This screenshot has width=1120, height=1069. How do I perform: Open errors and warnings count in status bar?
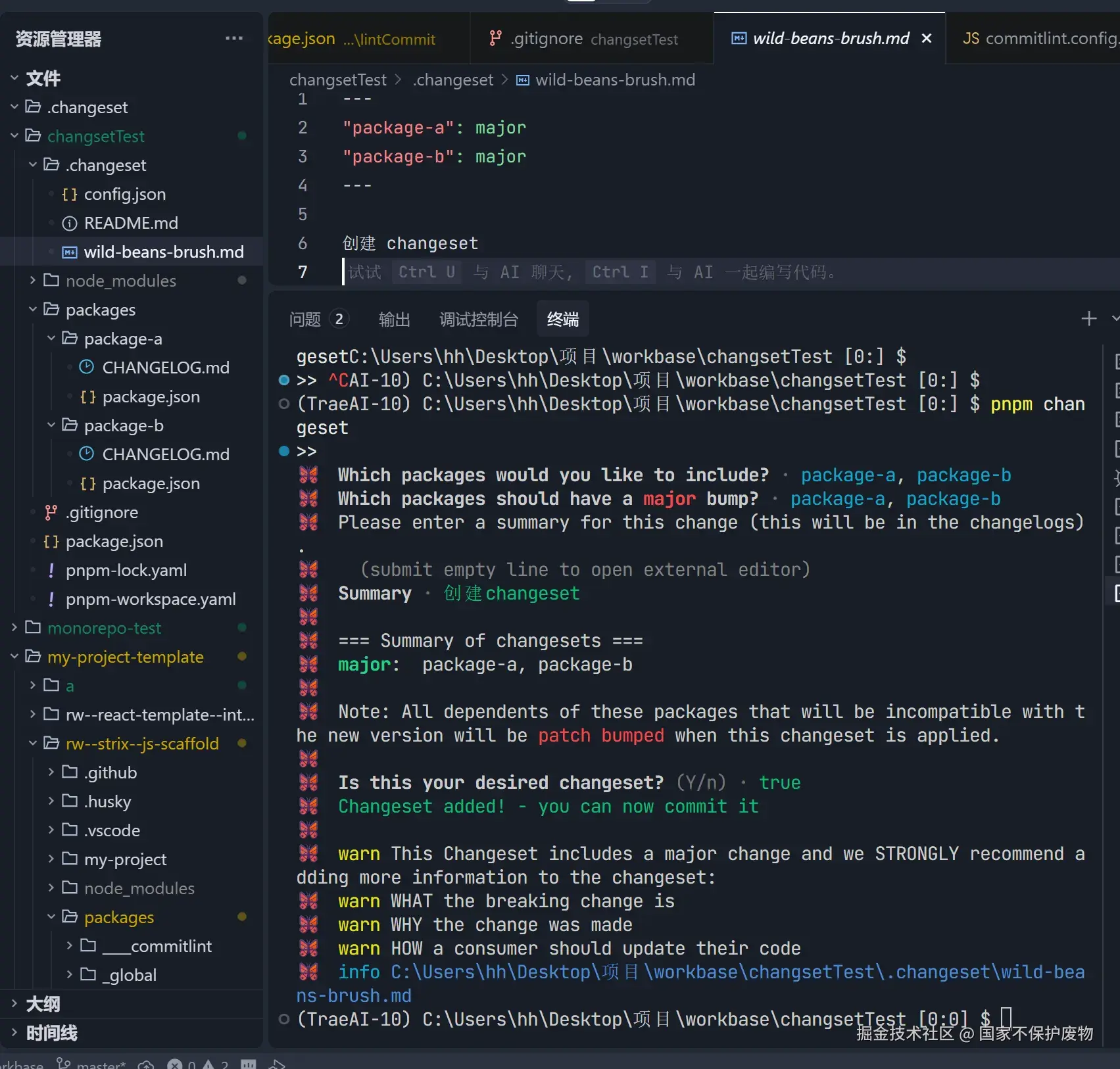(x=197, y=1063)
